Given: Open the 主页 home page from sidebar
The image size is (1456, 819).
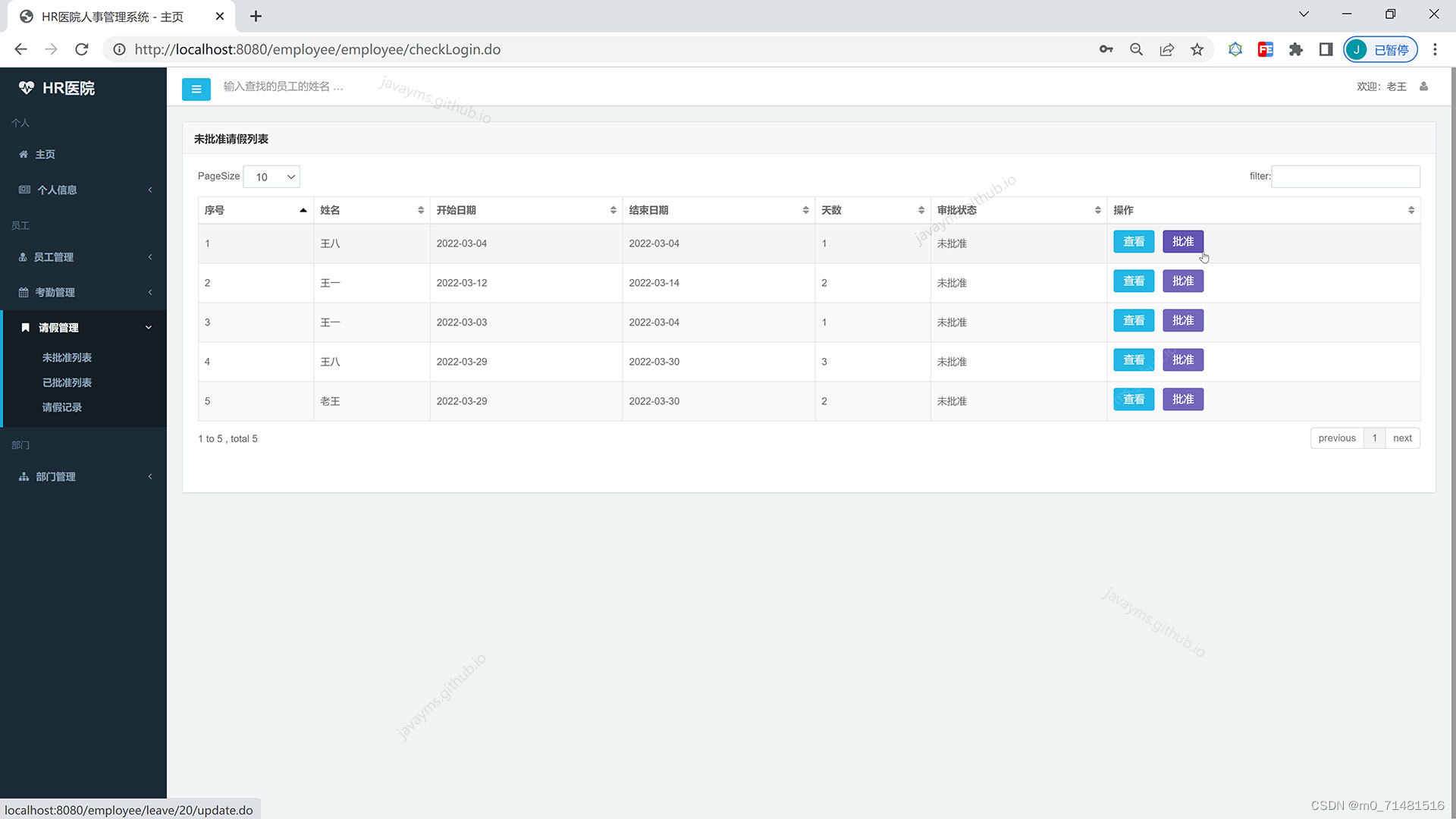Looking at the screenshot, I should pyautogui.click(x=44, y=154).
